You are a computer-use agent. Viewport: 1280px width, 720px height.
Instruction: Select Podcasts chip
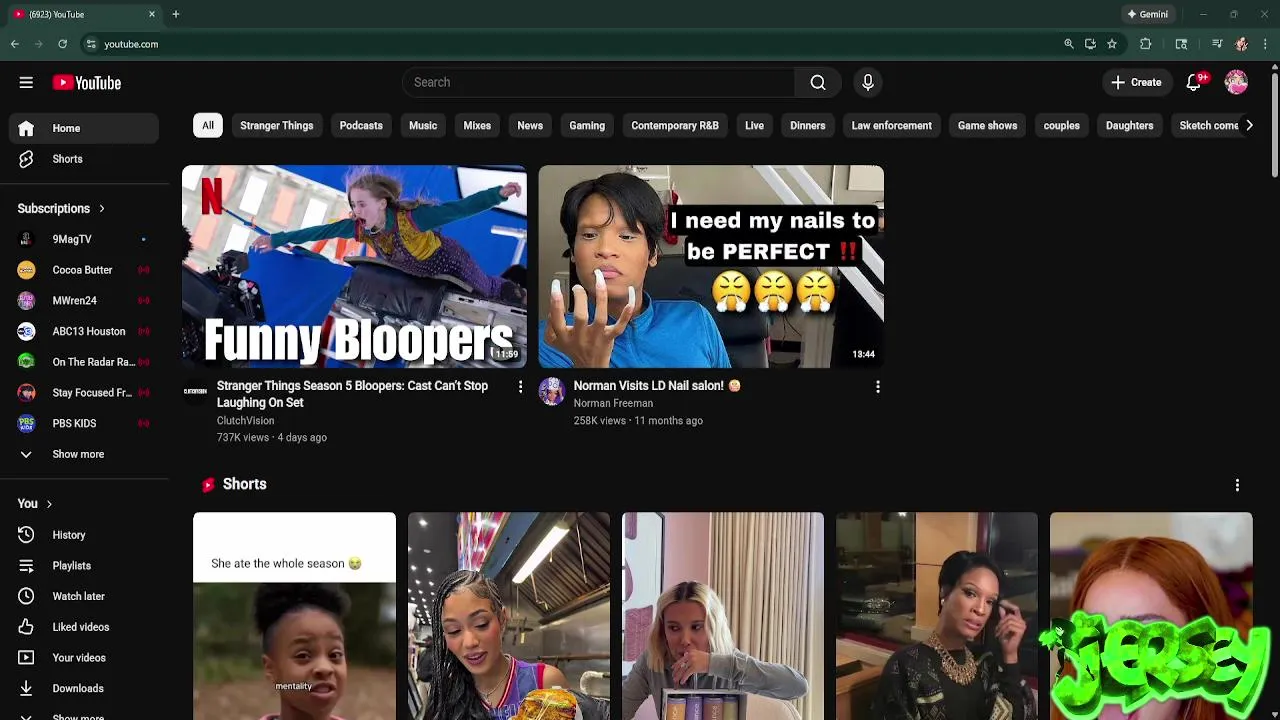361,126
